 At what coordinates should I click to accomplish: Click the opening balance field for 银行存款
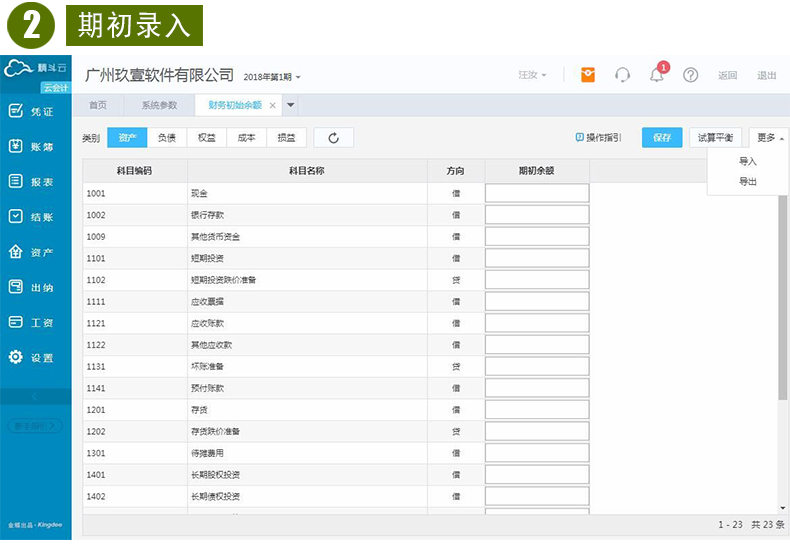(x=537, y=215)
